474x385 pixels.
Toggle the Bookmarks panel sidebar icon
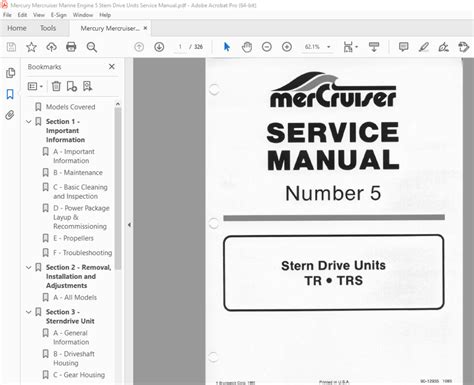coord(10,94)
